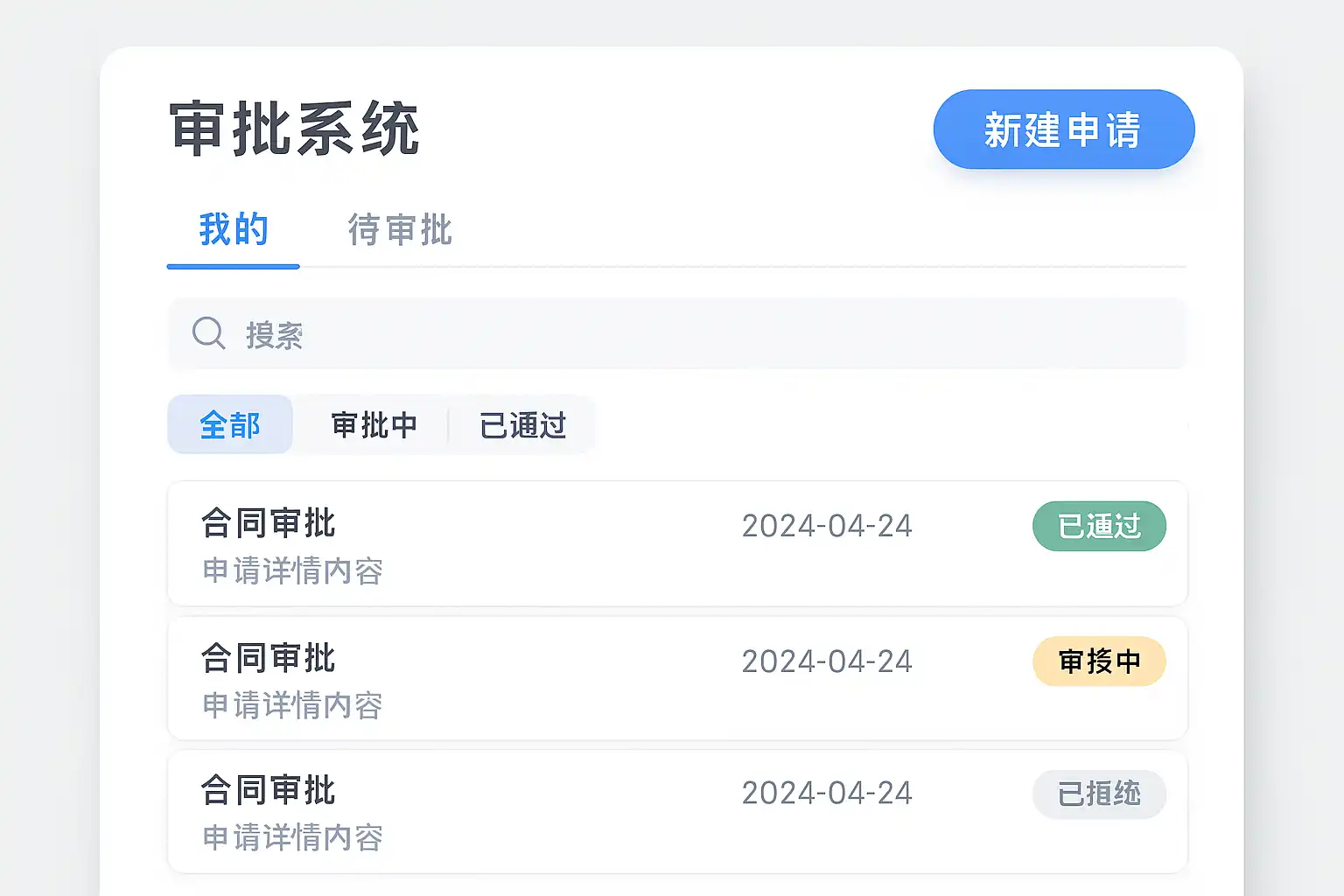Select the 审批中 filter chip

point(374,425)
